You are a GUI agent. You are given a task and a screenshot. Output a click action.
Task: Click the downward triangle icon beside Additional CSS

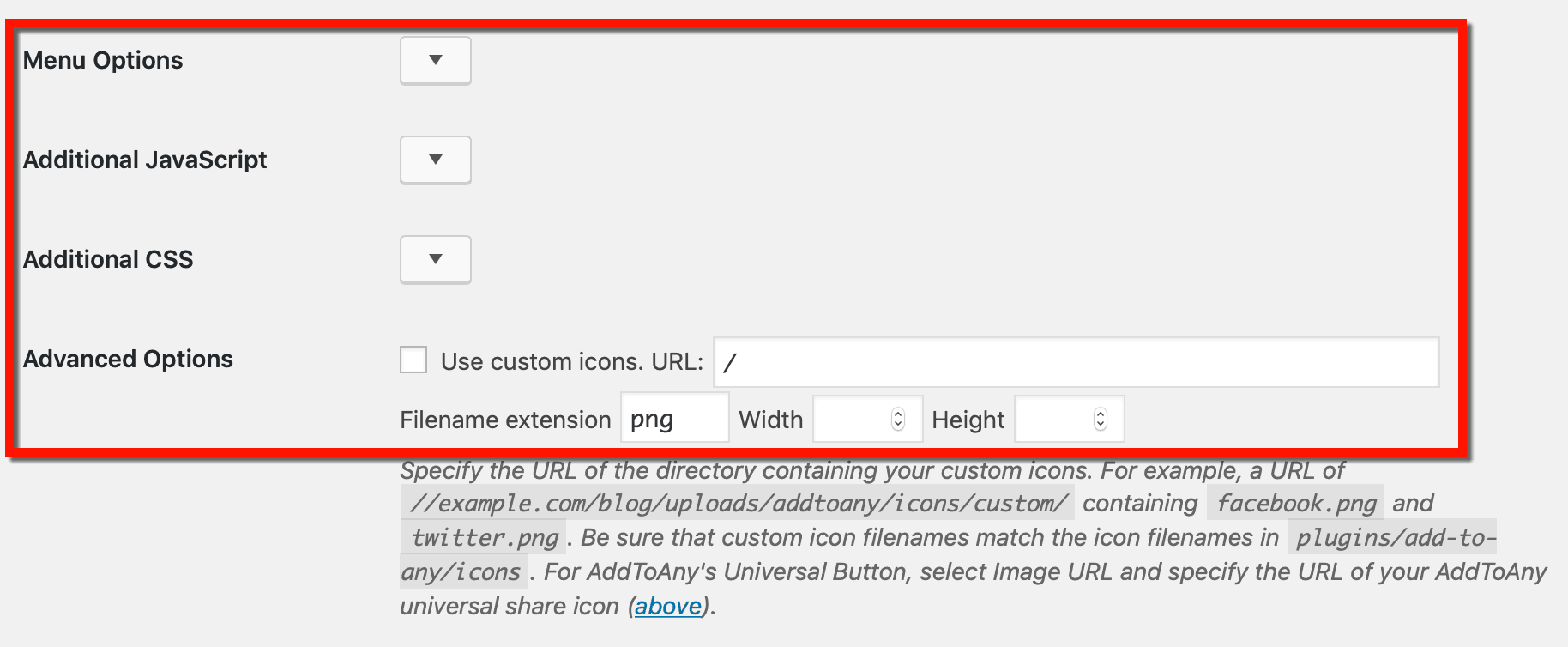click(x=435, y=259)
